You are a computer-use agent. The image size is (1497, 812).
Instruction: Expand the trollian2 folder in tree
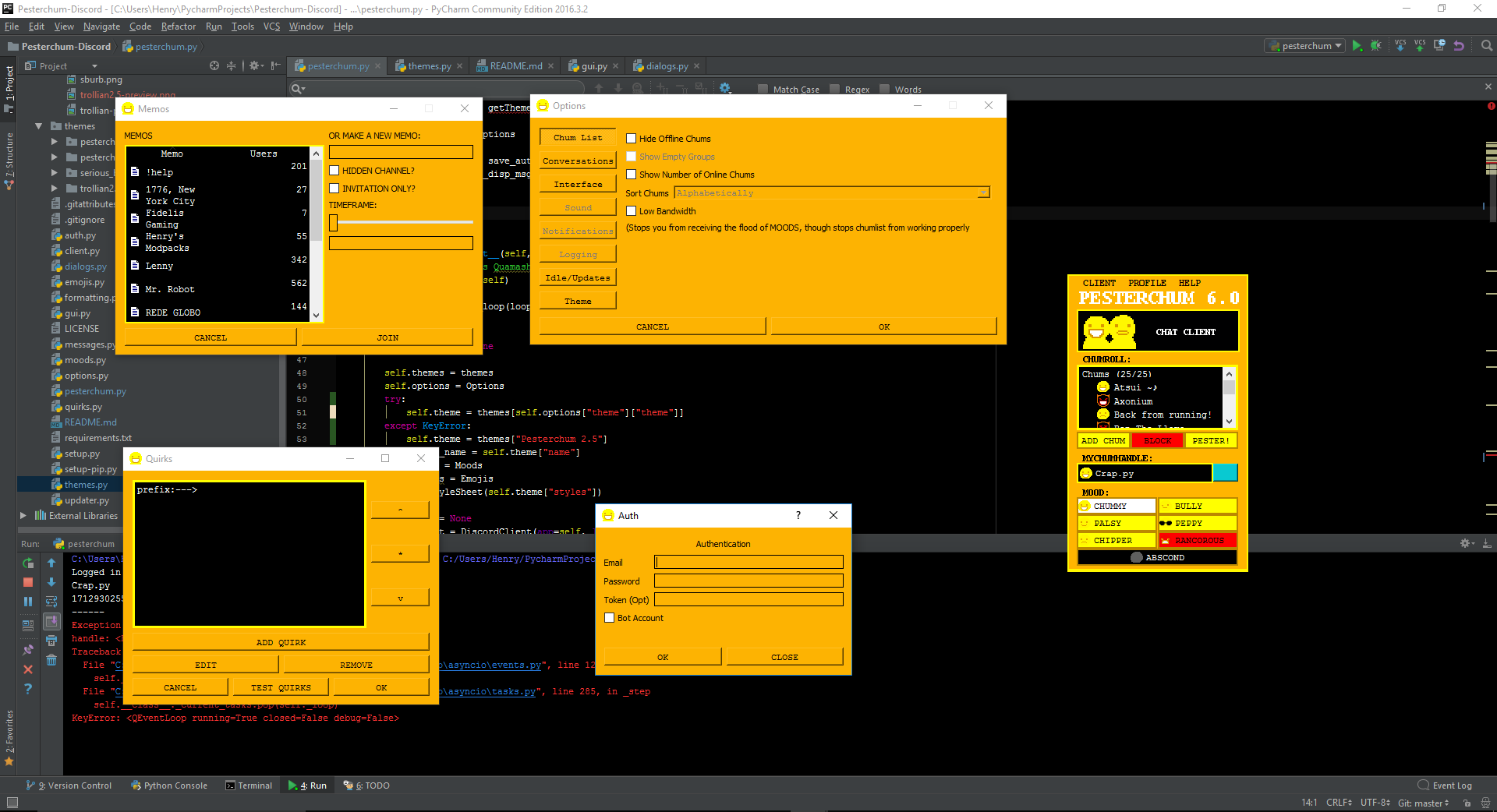pyautogui.click(x=55, y=189)
